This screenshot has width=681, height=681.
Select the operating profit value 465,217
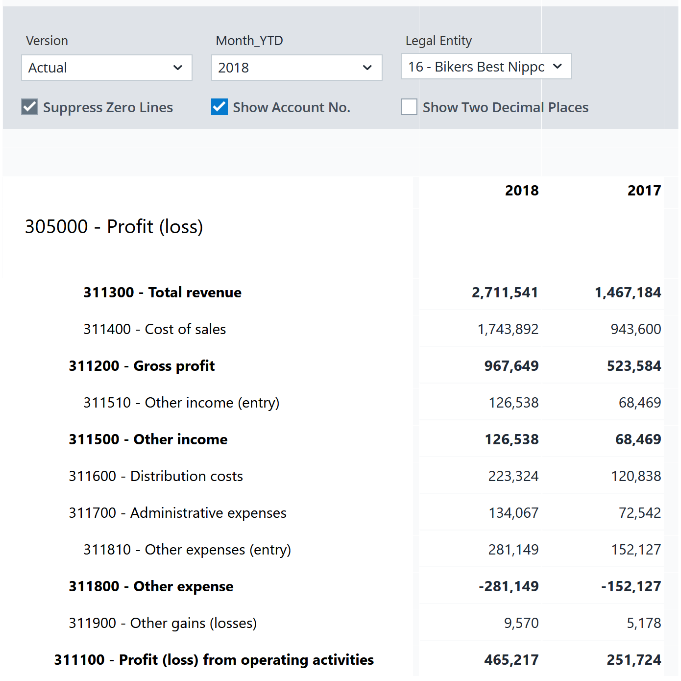(x=511, y=660)
